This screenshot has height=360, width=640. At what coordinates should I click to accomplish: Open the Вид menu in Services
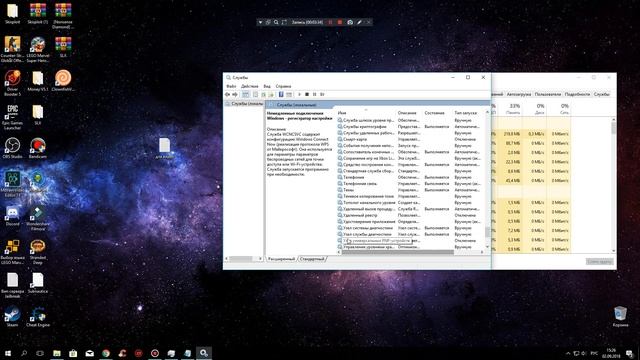(x=267, y=86)
